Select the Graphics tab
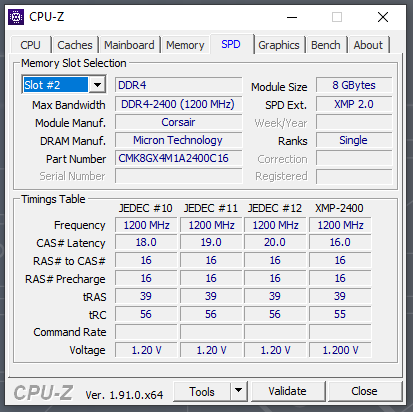This screenshot has width=413, height=412. pos(279,45)
